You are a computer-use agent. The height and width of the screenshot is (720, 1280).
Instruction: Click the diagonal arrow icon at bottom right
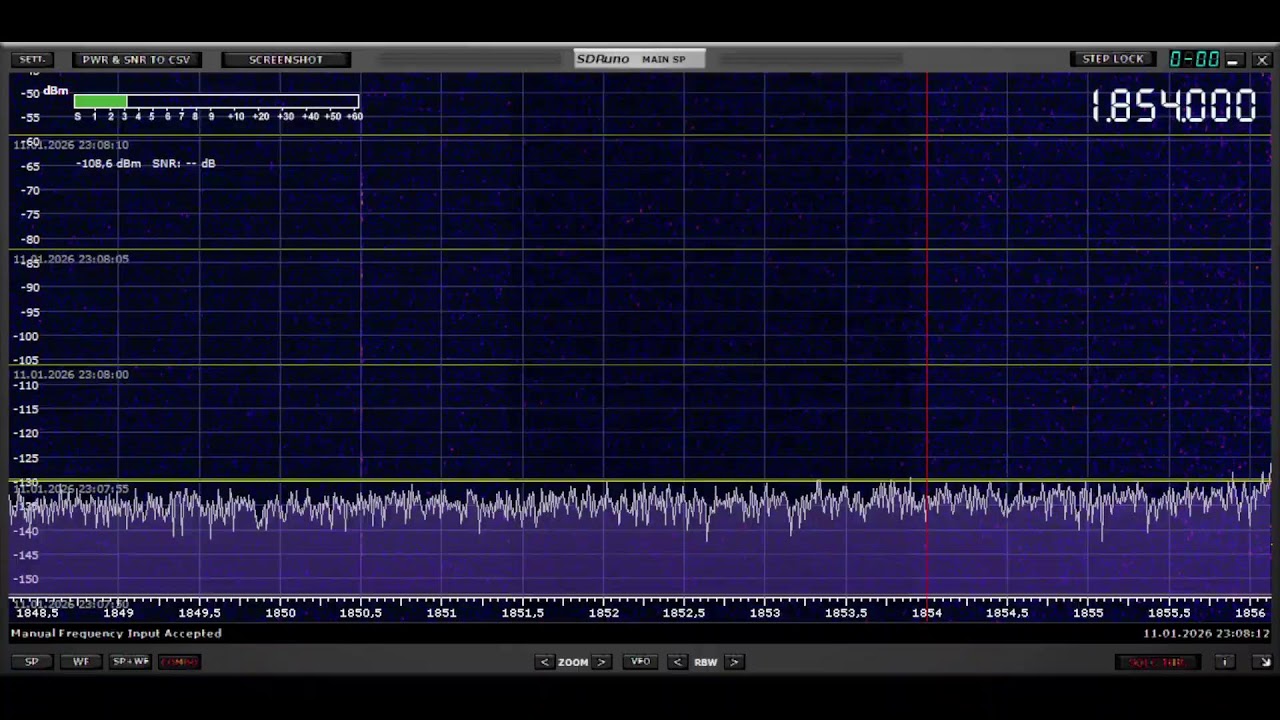click(x=1264, y=662)
